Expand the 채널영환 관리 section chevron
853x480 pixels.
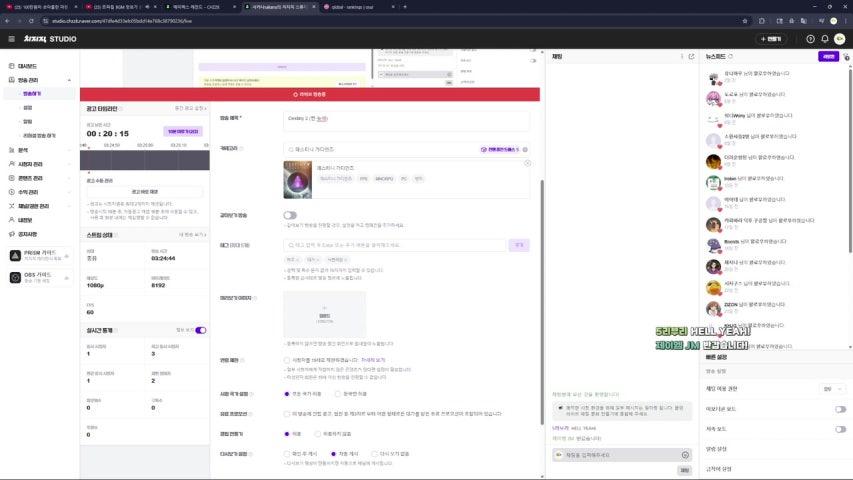pyautogui.click(x=69, y=206)
